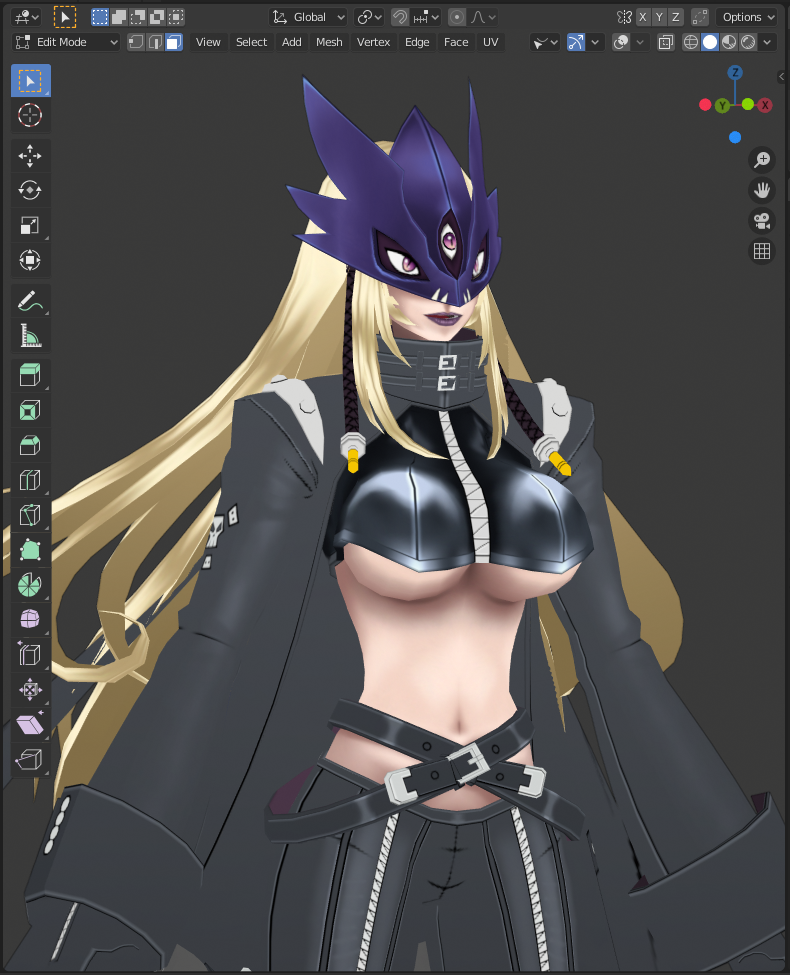Open the editor type dropdown
Image resolution: width=790 pixels, height=975 pixels.
click(27, 17)
